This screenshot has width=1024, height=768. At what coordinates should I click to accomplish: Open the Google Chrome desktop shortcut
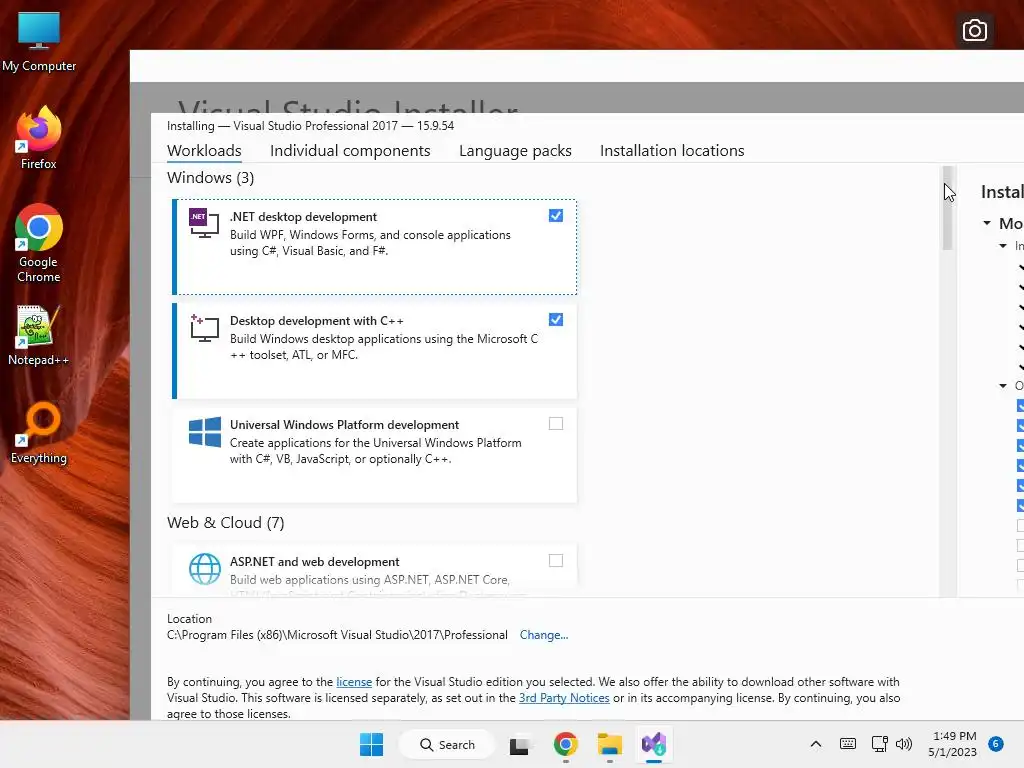[x=39, y=243]
